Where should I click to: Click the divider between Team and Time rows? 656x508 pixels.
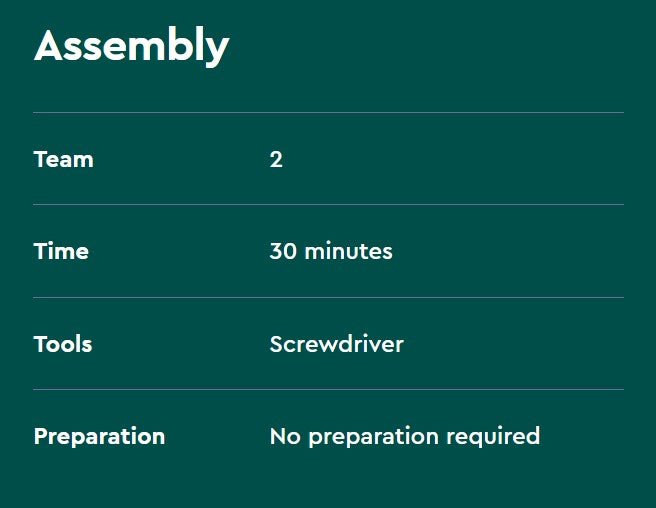point(328,204)
